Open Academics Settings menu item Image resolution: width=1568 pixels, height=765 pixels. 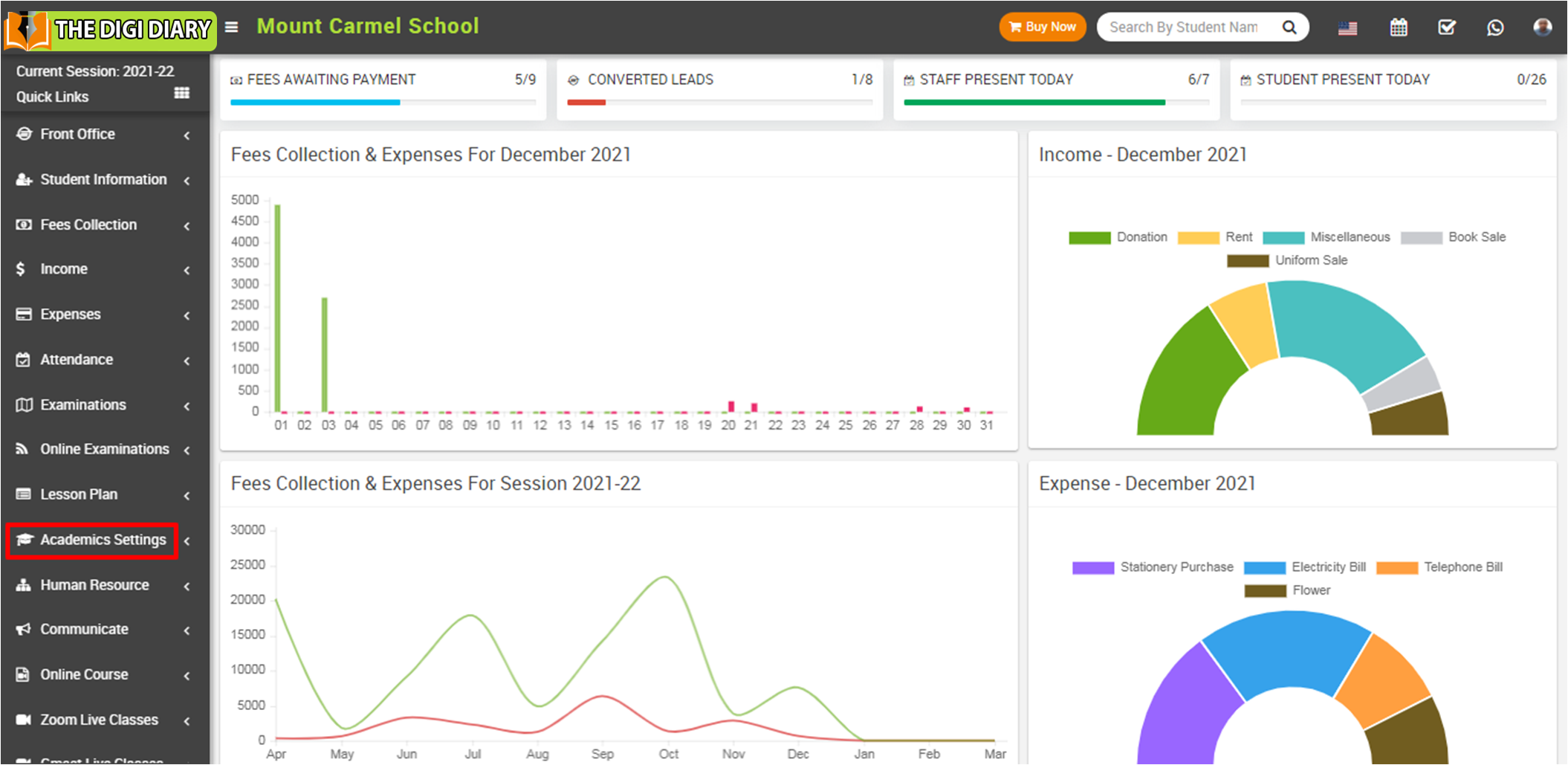pos(103,540)
